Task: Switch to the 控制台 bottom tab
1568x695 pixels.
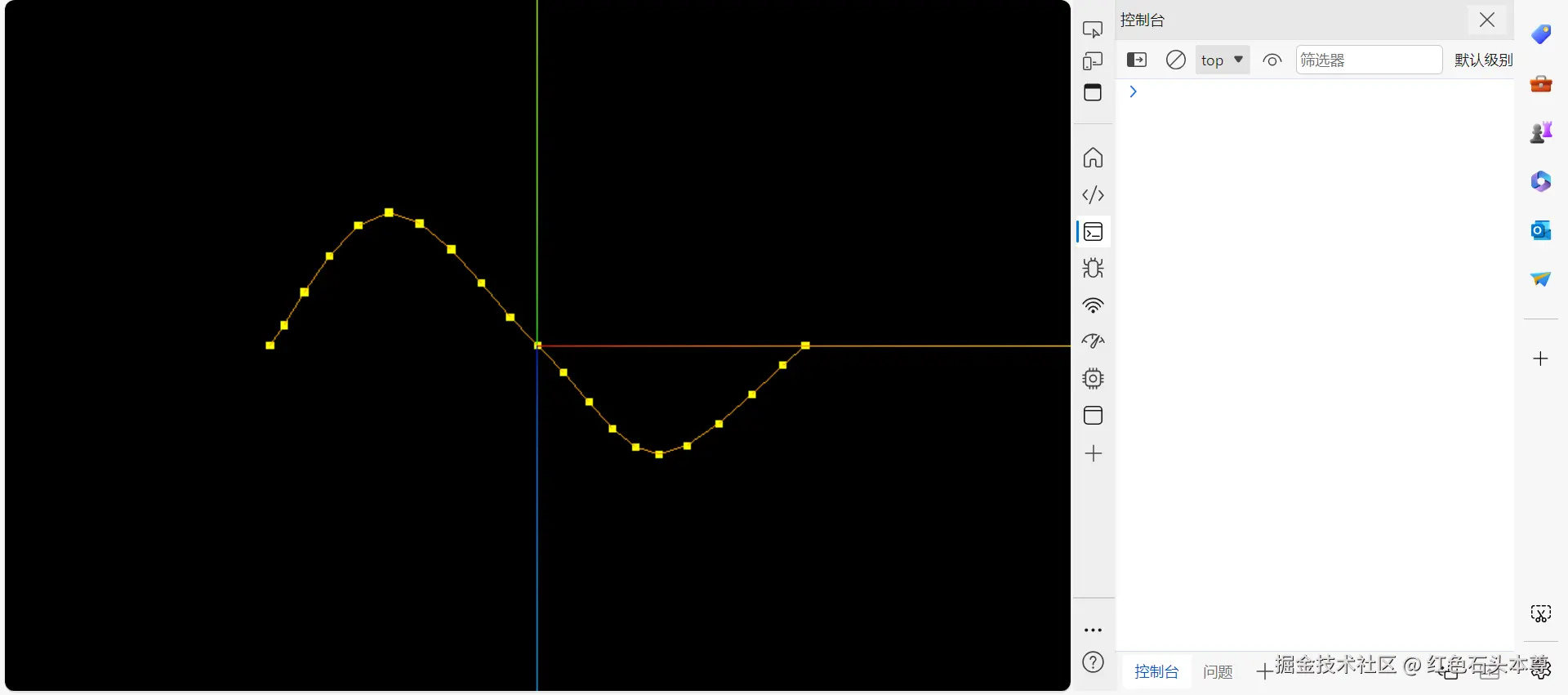Action: pyautogui.click(x=1156, y=671)
